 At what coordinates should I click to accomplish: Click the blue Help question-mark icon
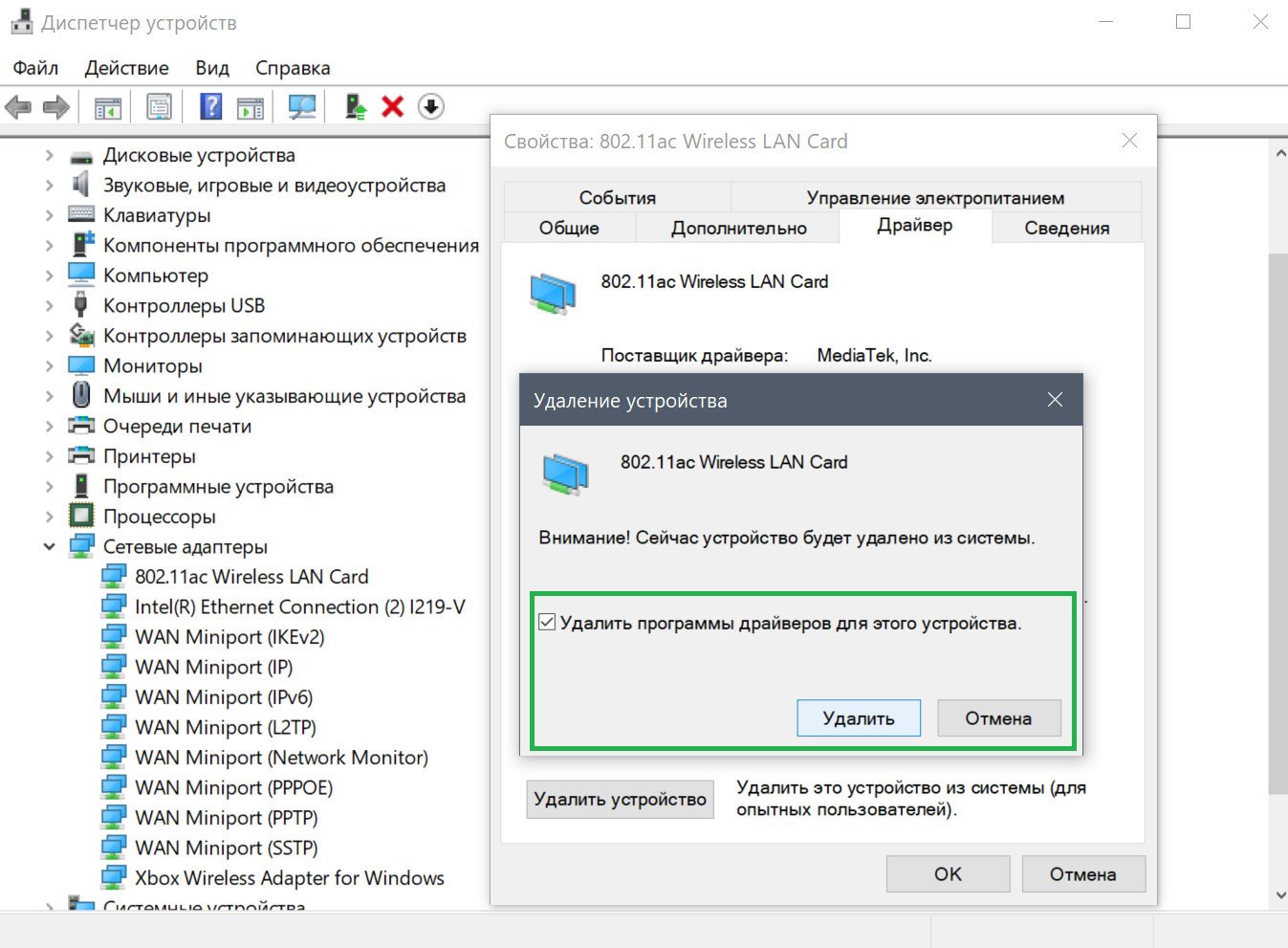click(x=211, y=106)
